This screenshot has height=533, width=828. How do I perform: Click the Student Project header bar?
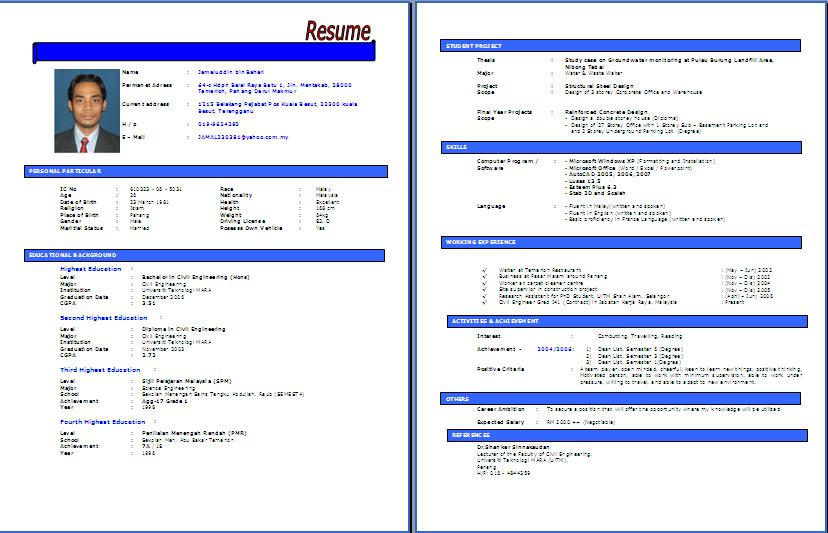click(x=620, y=46)
